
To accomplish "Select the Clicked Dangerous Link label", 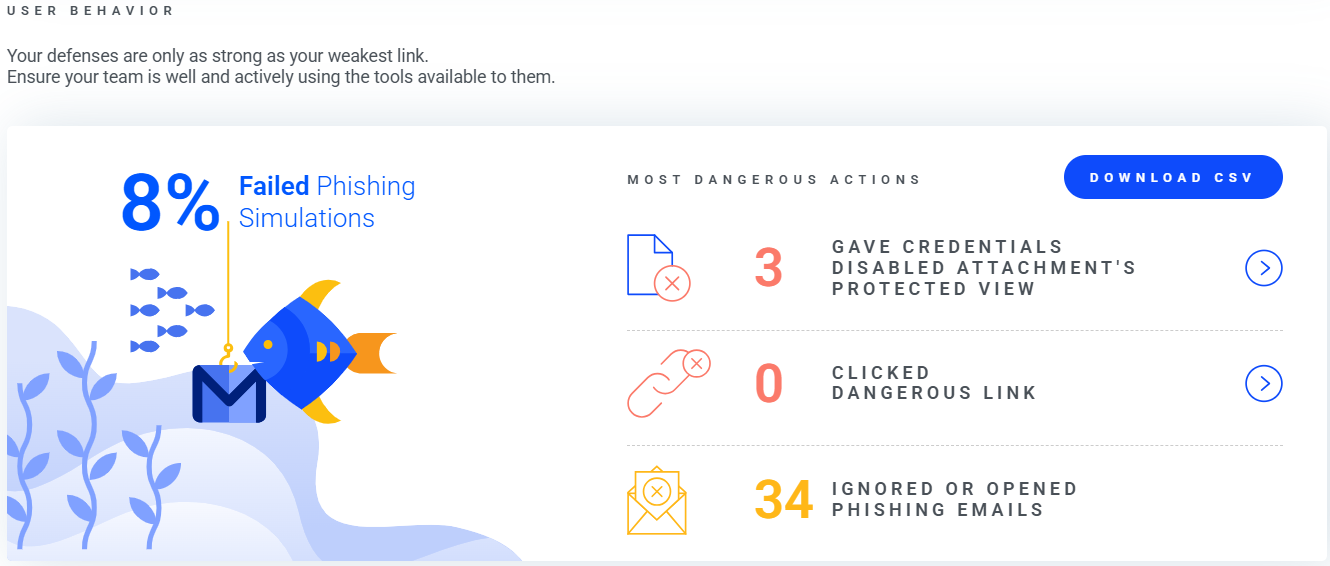I will click(934, 383).
